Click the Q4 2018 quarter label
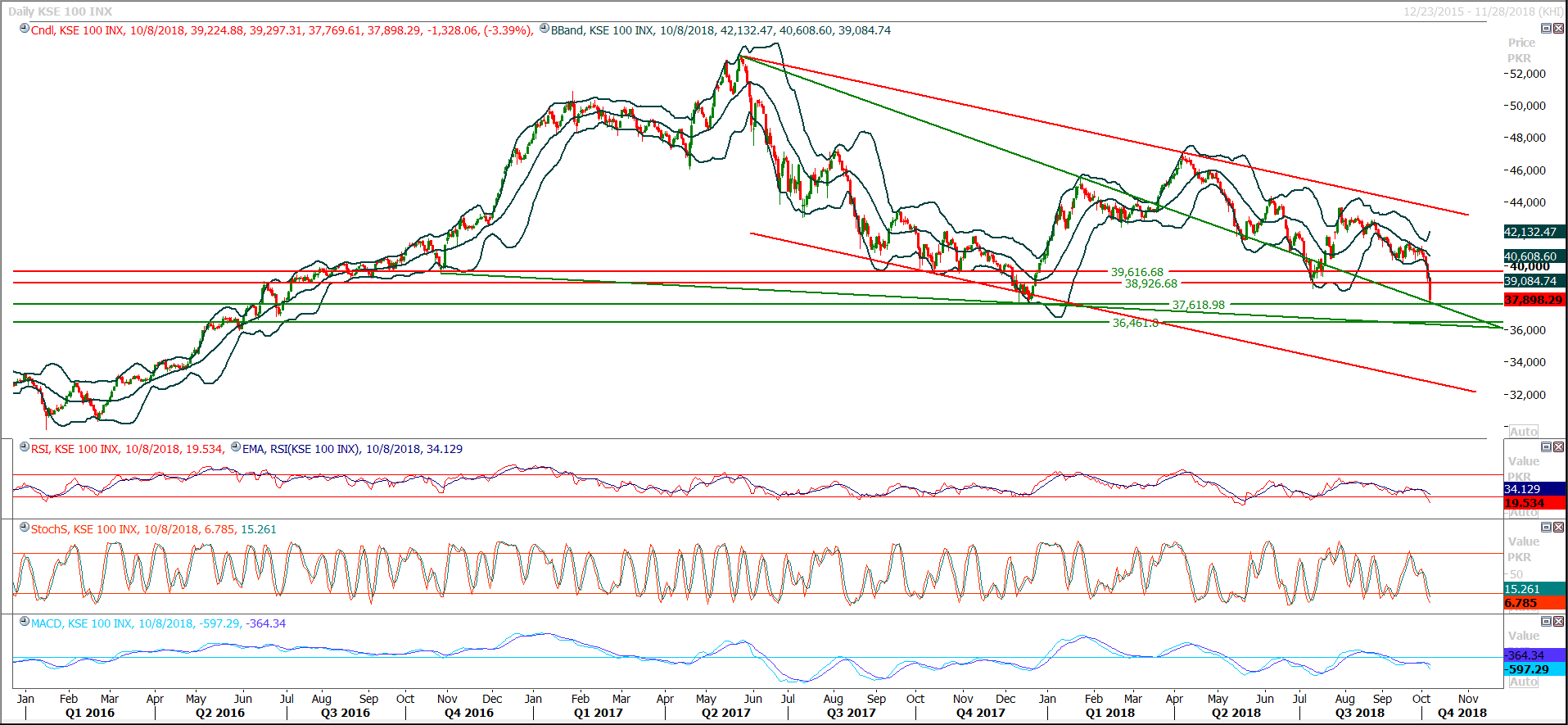This screenshot has height=725, width=1568. pyautogui.click(x=1462, y=713)
